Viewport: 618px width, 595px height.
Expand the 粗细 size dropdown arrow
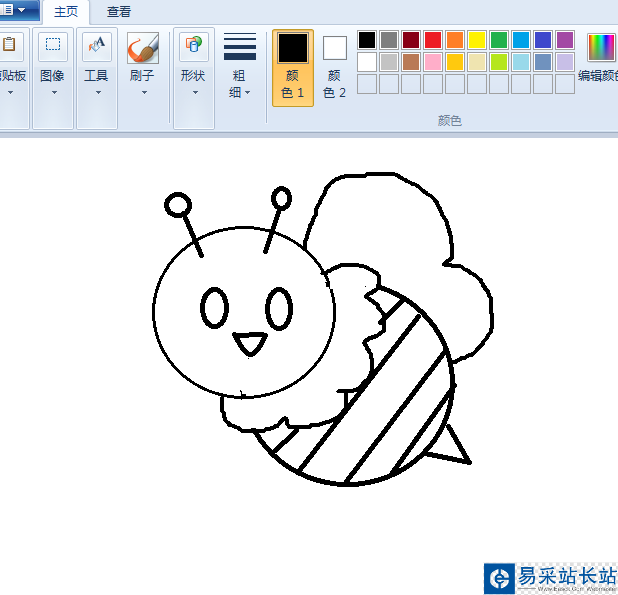click(x=248, y=93)
